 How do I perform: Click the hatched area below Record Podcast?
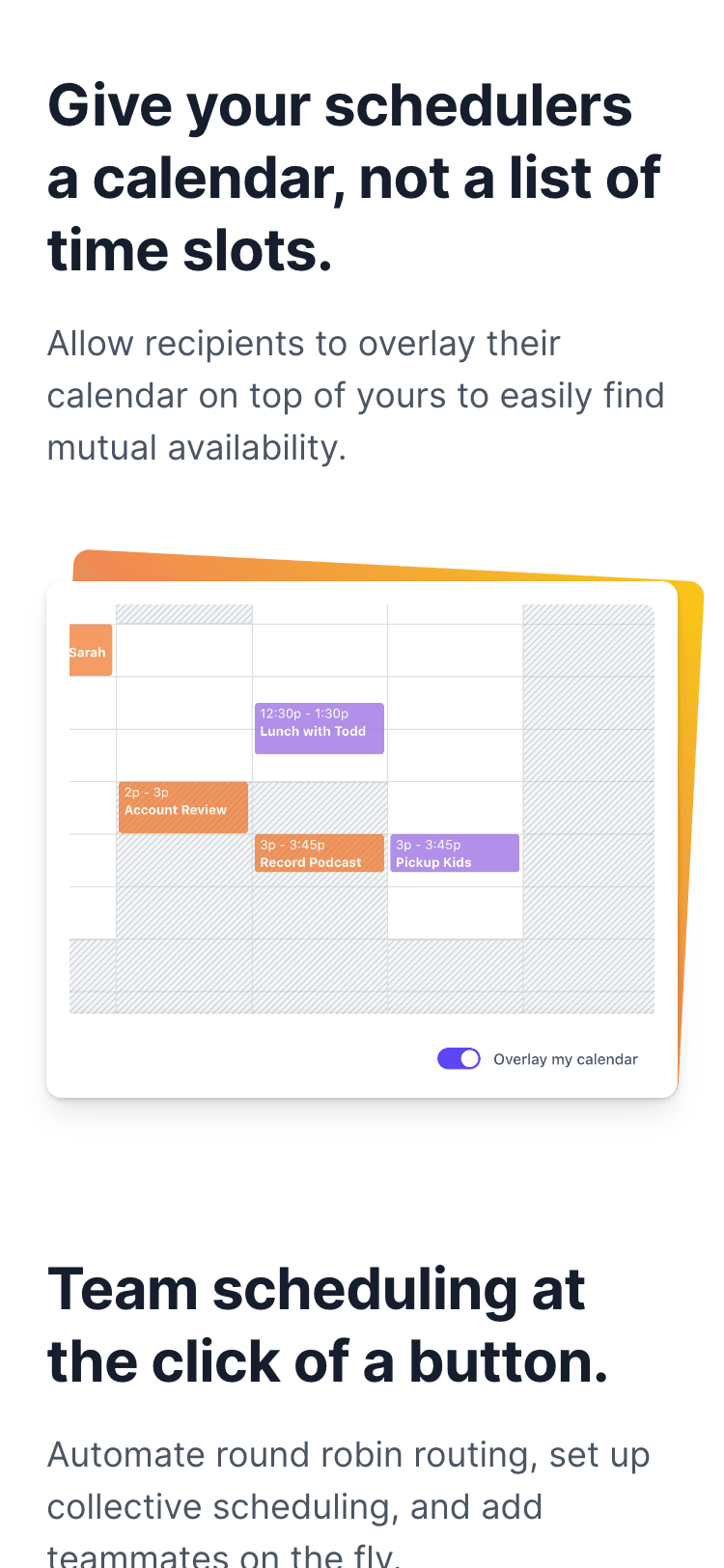320,908
